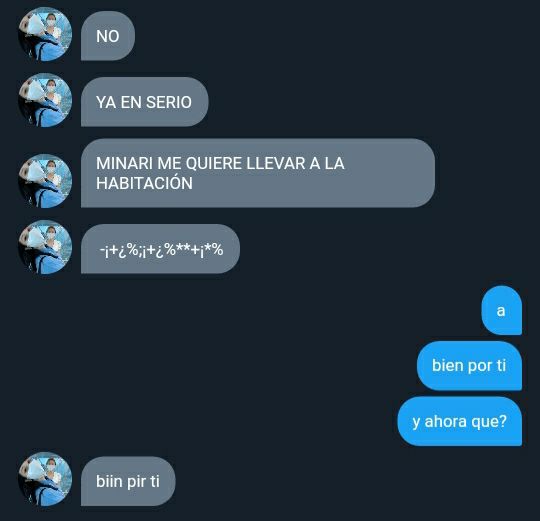Click the word 'pir' in last message

(x=136, y=482)
